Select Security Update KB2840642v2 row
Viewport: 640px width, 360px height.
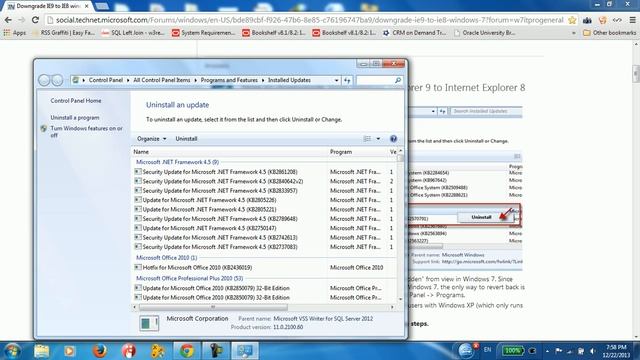264,181
